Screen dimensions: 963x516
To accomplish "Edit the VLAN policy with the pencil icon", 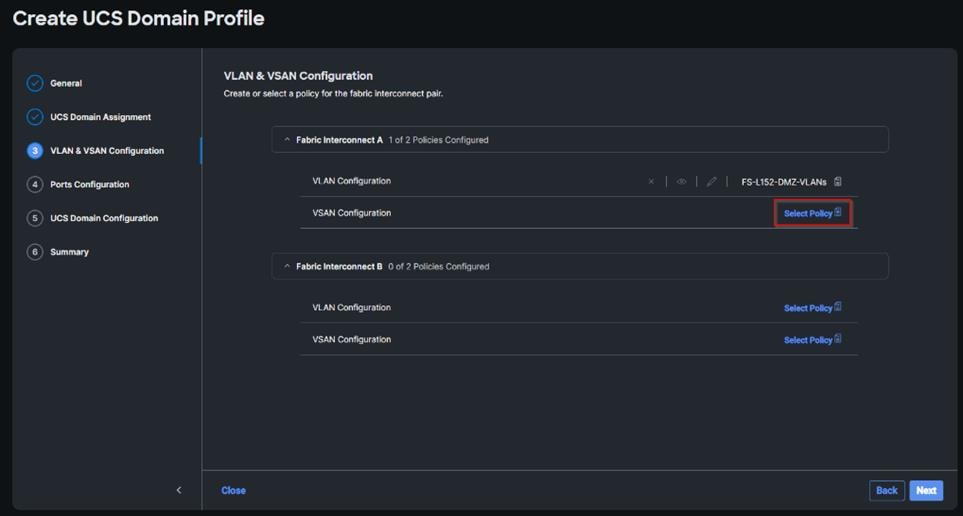I will tap(711, 182).
